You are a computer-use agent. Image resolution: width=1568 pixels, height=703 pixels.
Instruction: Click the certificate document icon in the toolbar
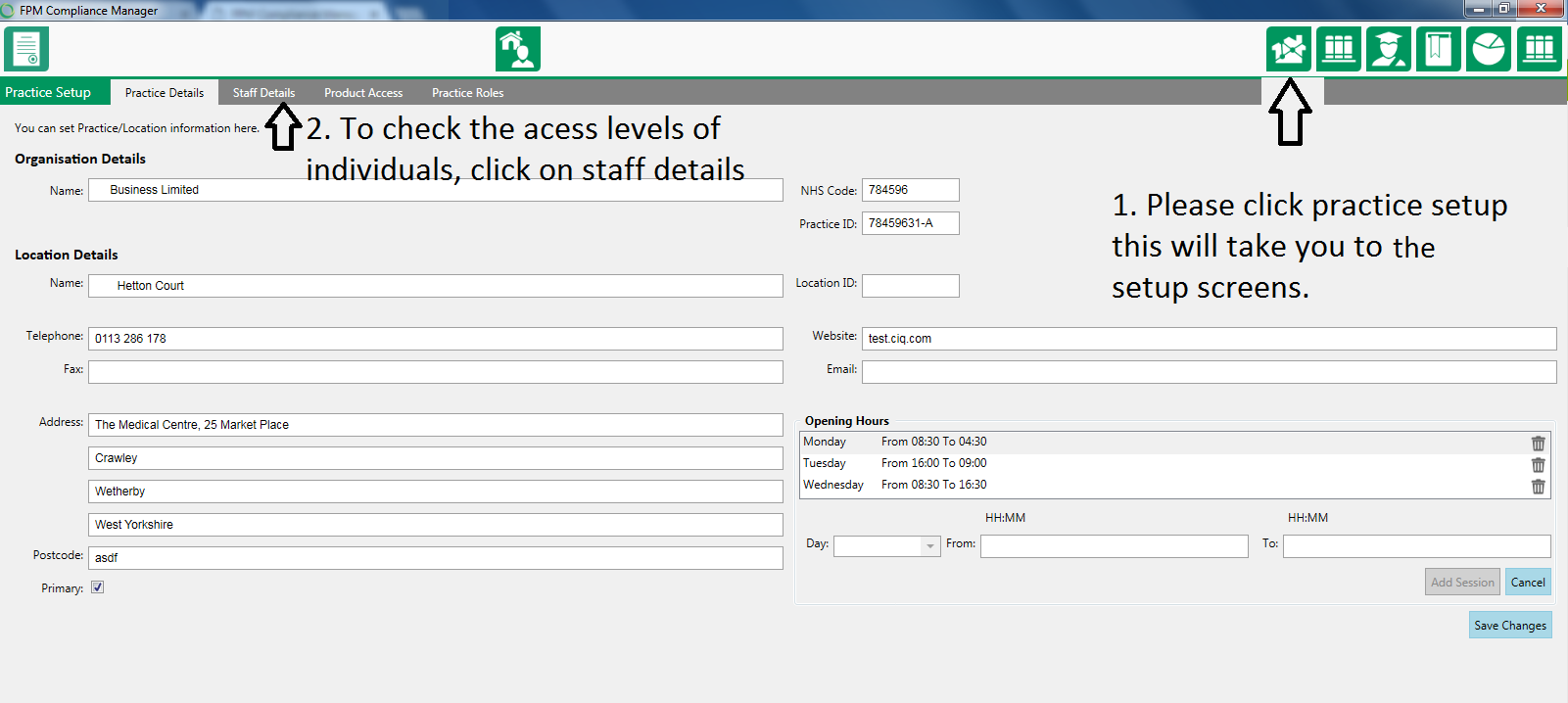26,49
